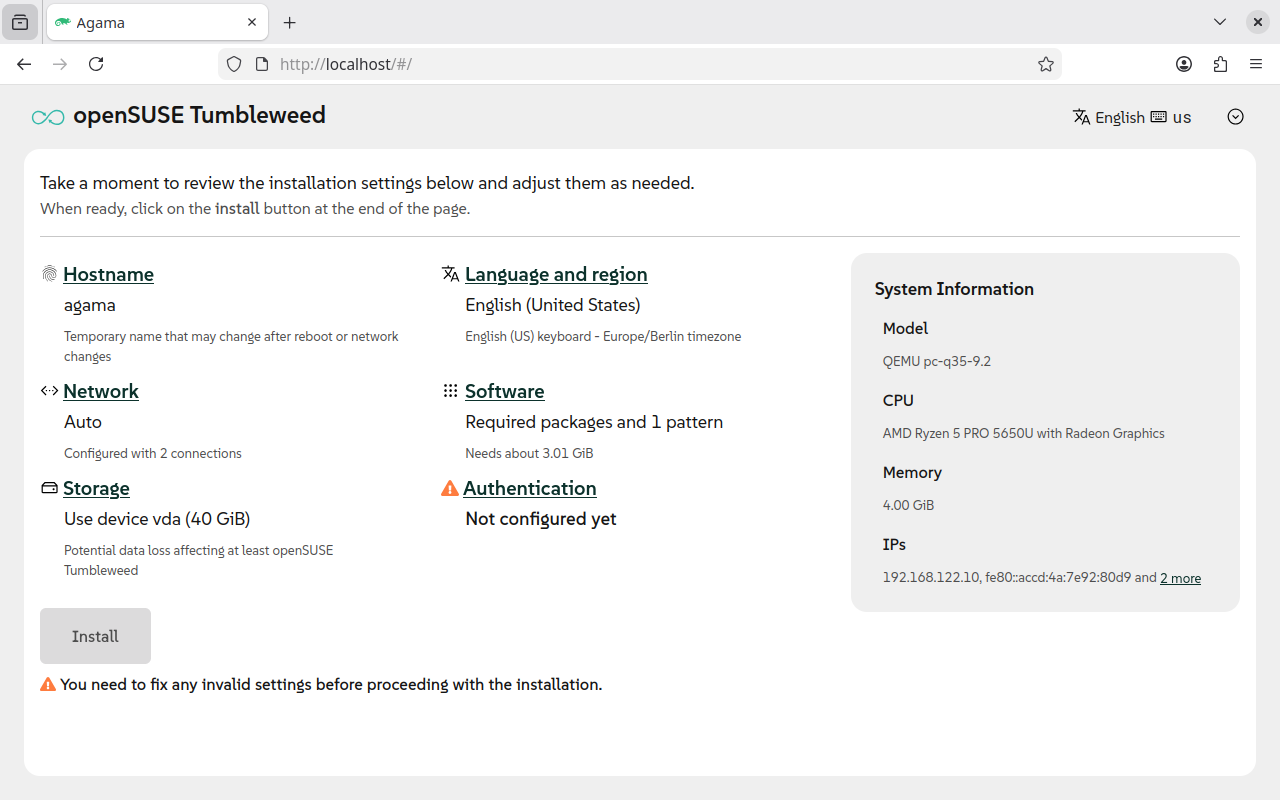Bookmark this page with the star icon
This screenshot has width=1280, height=800.
tap(1046, 64)
